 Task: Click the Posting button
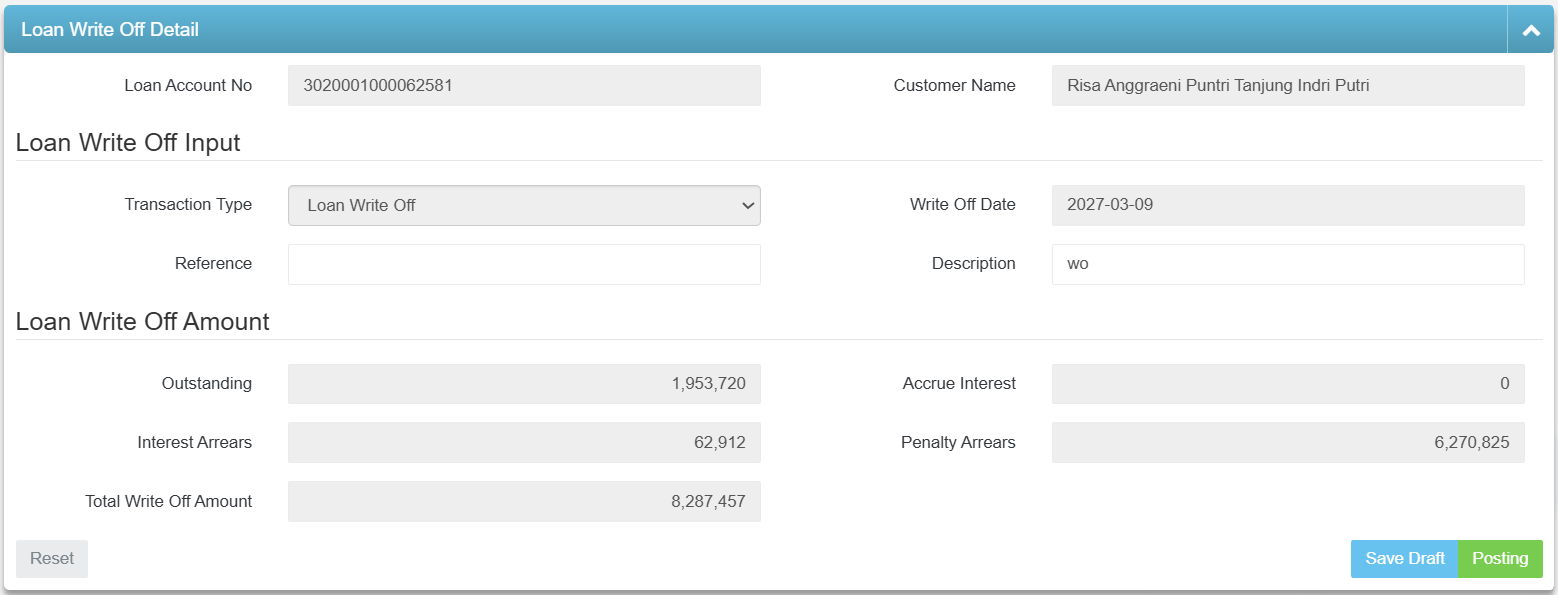point(1500,558)
